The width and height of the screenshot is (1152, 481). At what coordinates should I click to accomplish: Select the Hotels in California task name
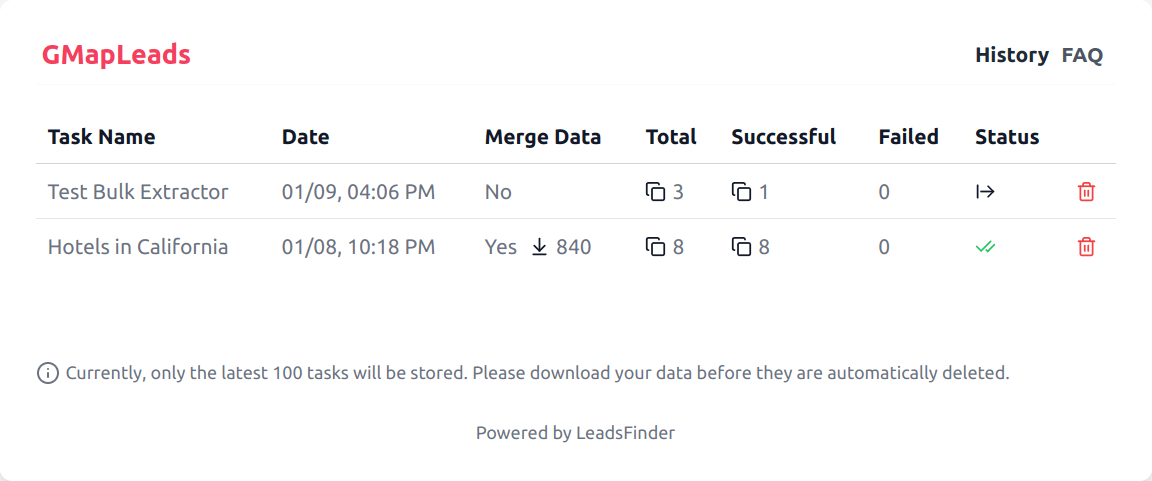(138, 247)
